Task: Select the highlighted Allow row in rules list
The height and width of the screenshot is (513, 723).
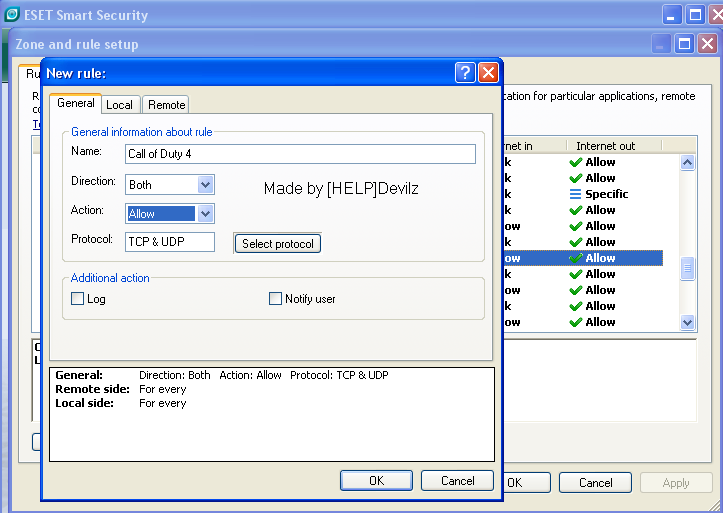Action: click(583, 258)
